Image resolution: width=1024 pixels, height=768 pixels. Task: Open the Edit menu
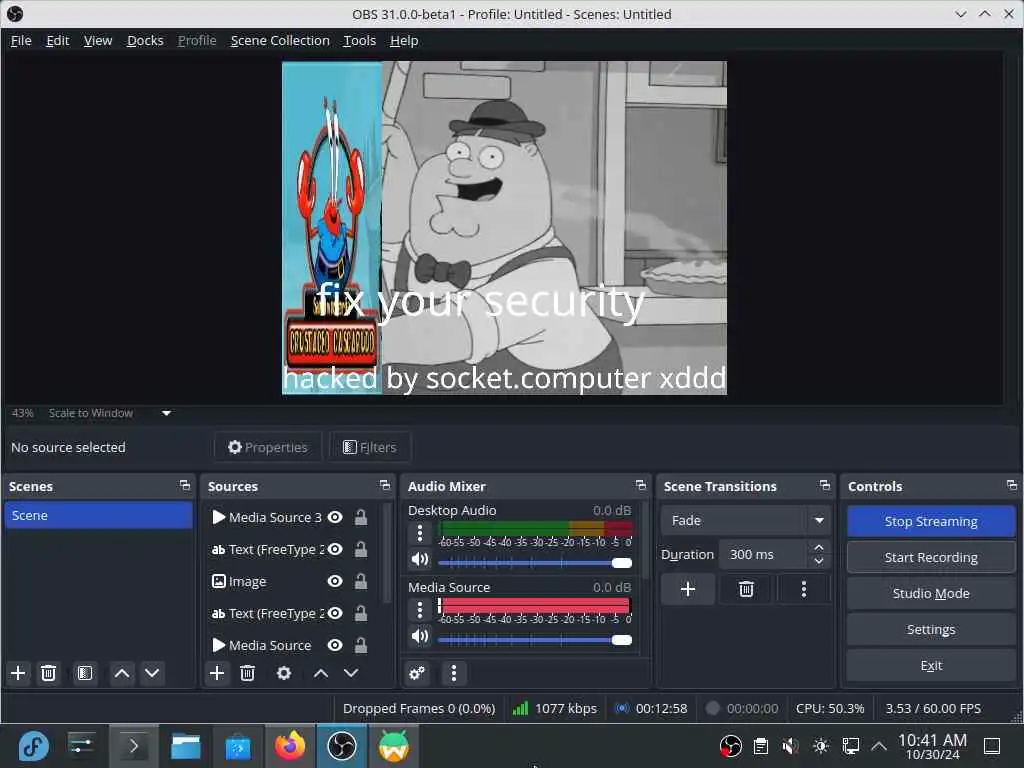57,40
